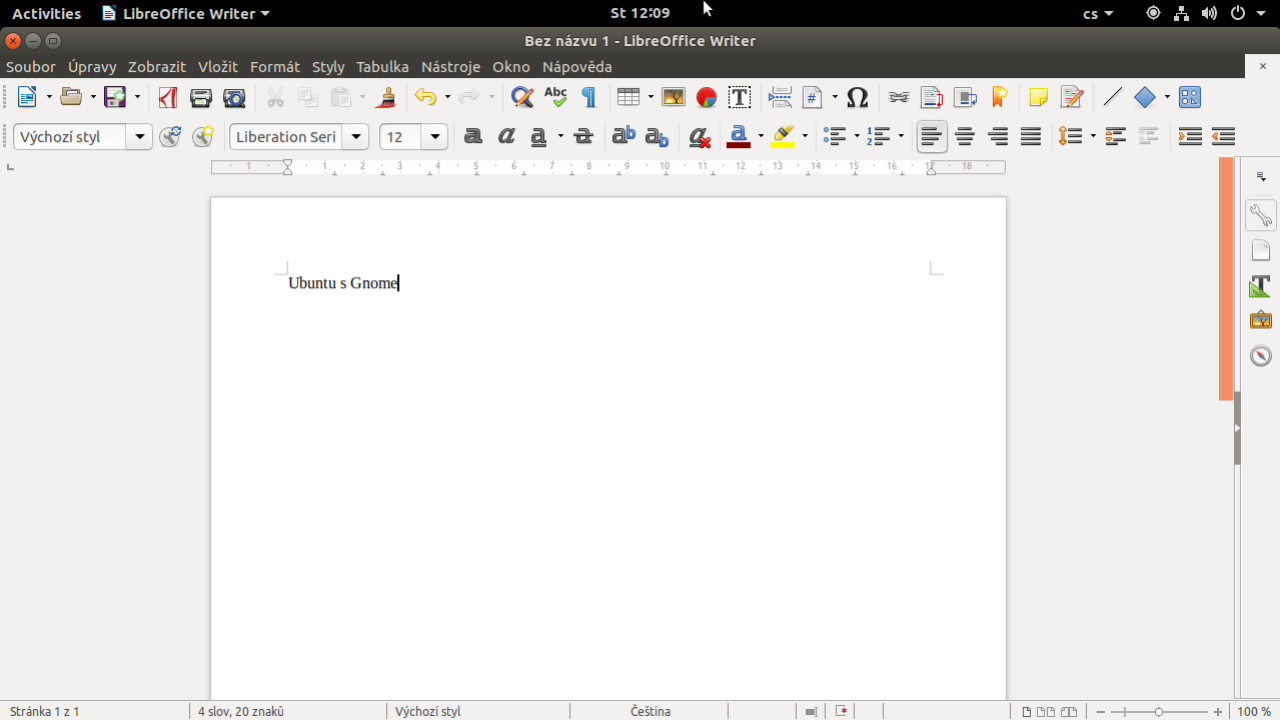Apply the dark red font color
The height and width of the screenshot is (720, 1280).
pyautogui.click(x=739, y=137)
